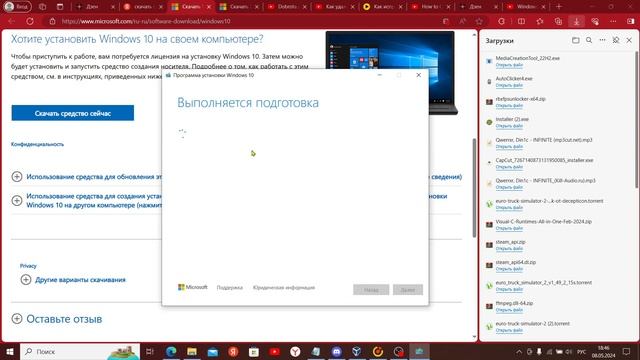Open Edge from taskbar
The image size is (640, 360).
click(x=171, y=351)
